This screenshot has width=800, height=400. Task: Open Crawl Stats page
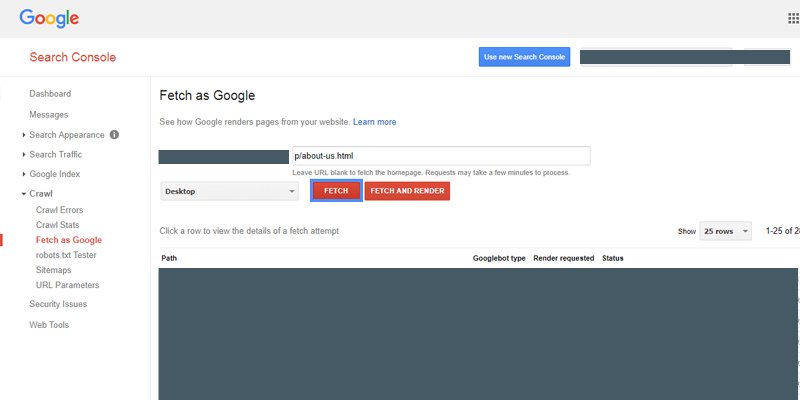58,225
